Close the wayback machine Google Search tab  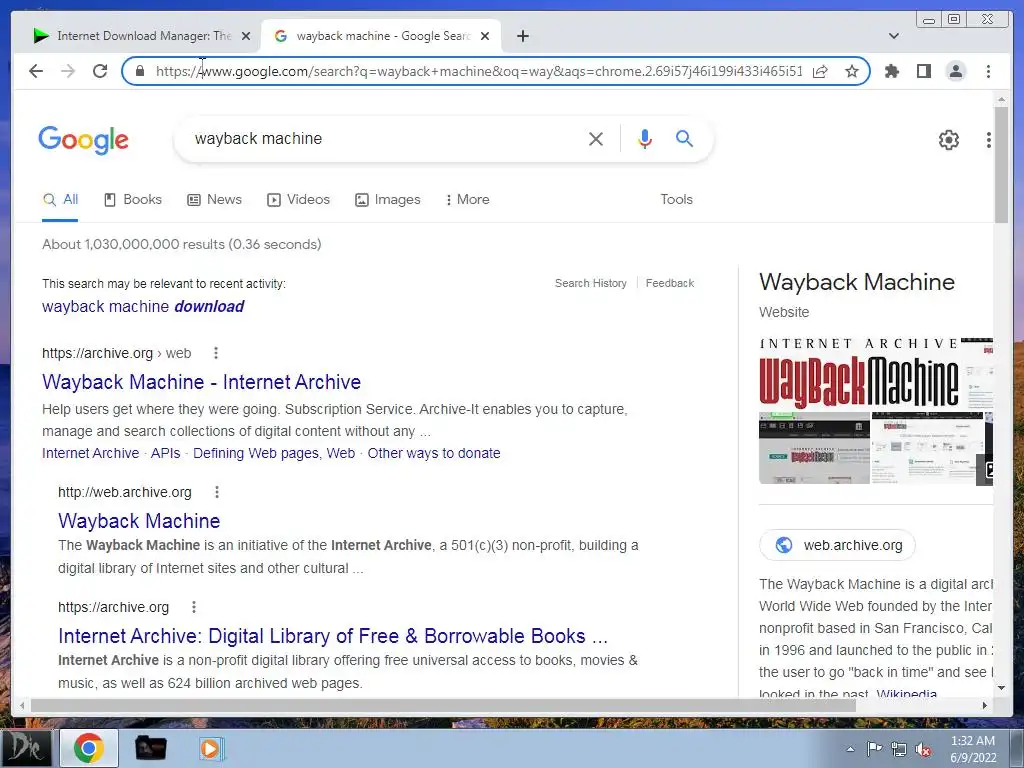485,36
